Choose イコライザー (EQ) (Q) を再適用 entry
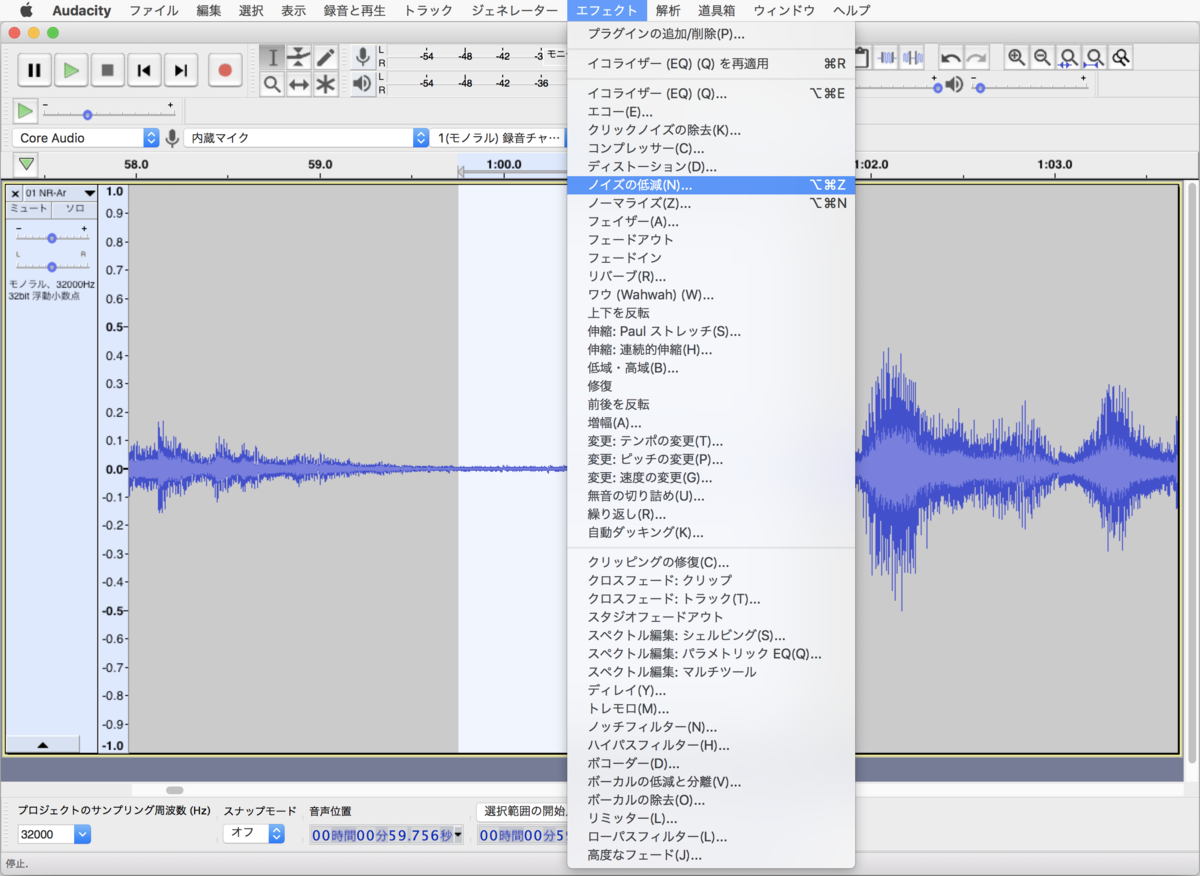 tap(711, 63)
